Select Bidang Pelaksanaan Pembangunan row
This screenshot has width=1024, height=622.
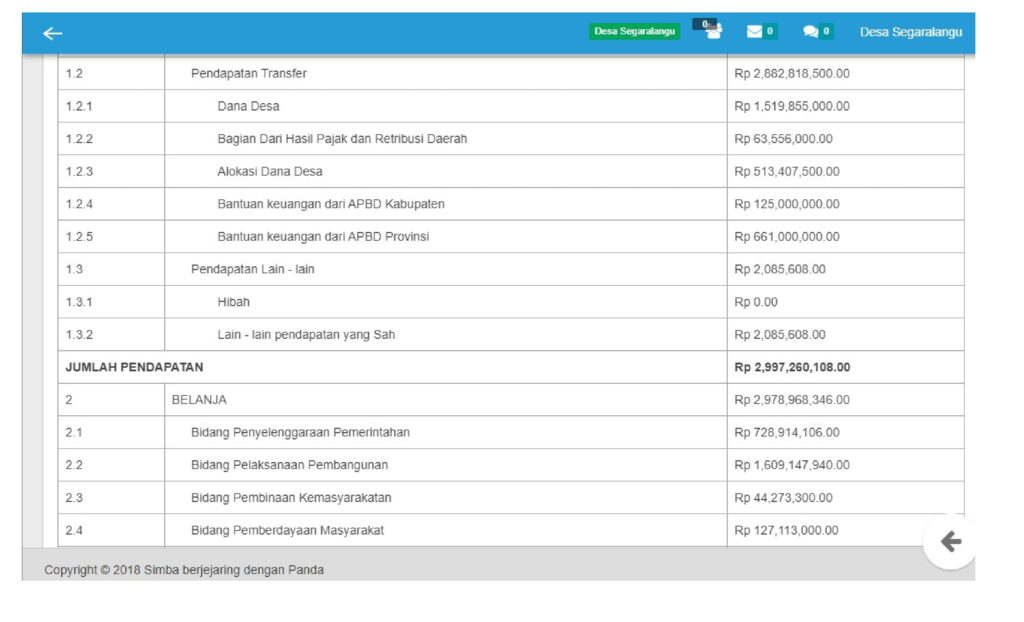click(x=289, y=465)
